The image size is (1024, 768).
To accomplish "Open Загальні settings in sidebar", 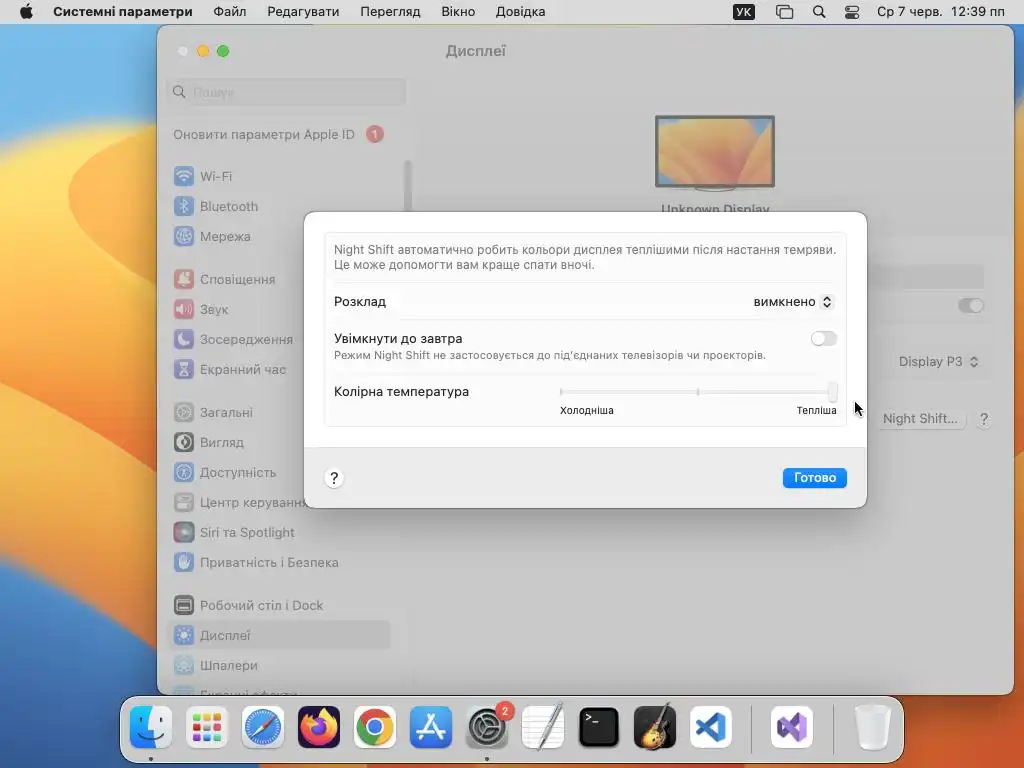I will click(x=213, y=413).
